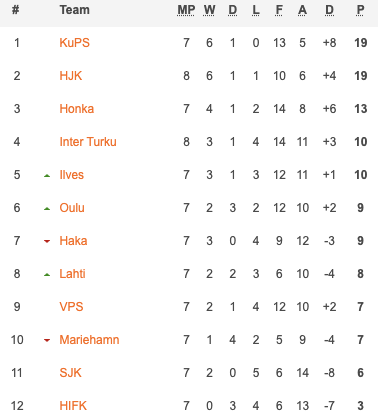Select the Honka team link
The width and height of the screenshot is (378, 420).
(77, 109)
